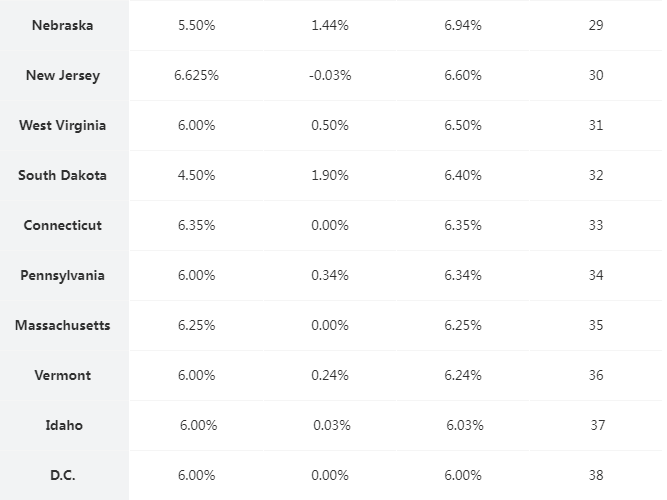Select Vermont's 6.24% combined rate
Viewport: 667px width, 500px height.
point(463,375)
